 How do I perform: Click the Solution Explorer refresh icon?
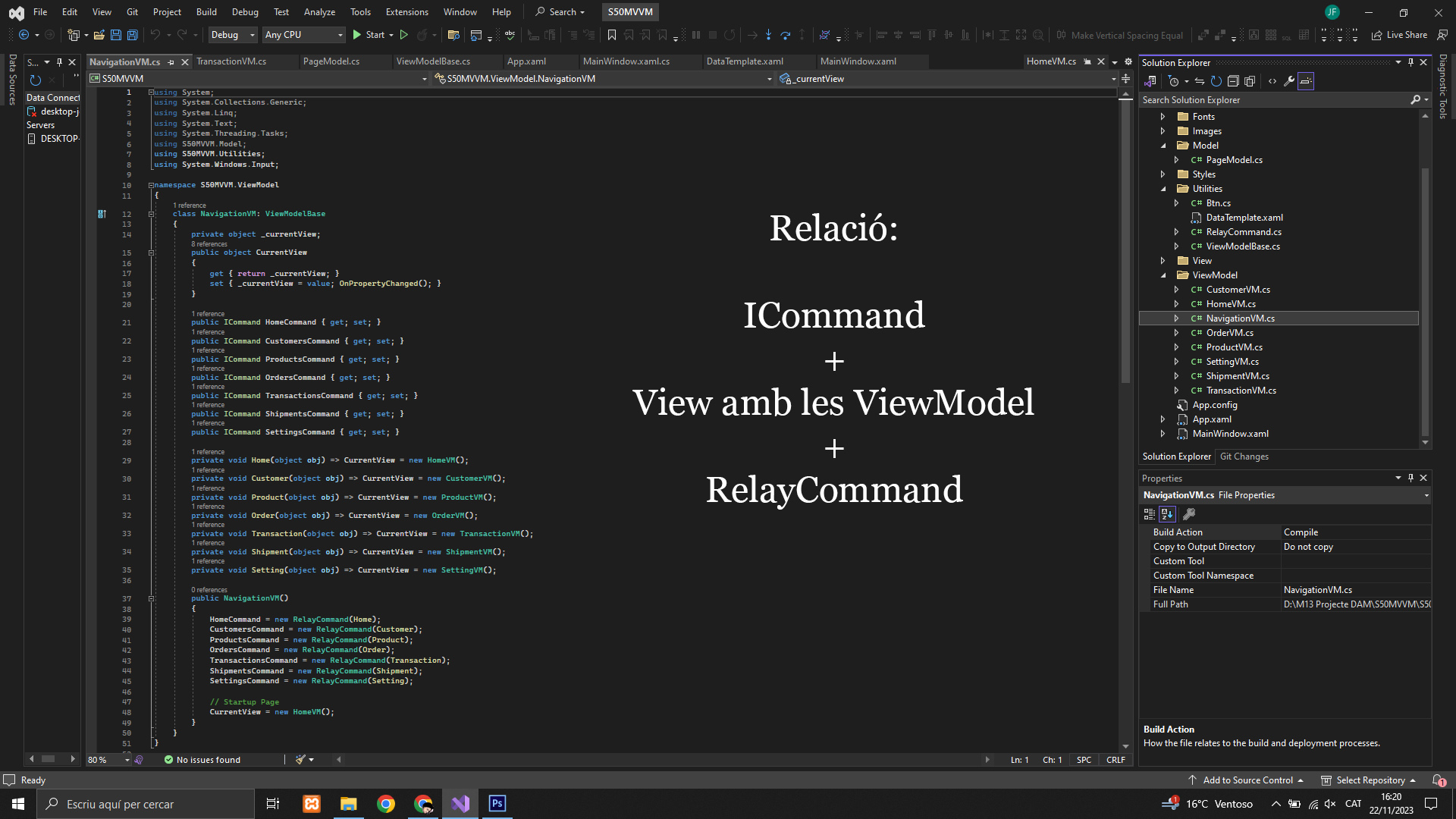(x=1216, y=81)
